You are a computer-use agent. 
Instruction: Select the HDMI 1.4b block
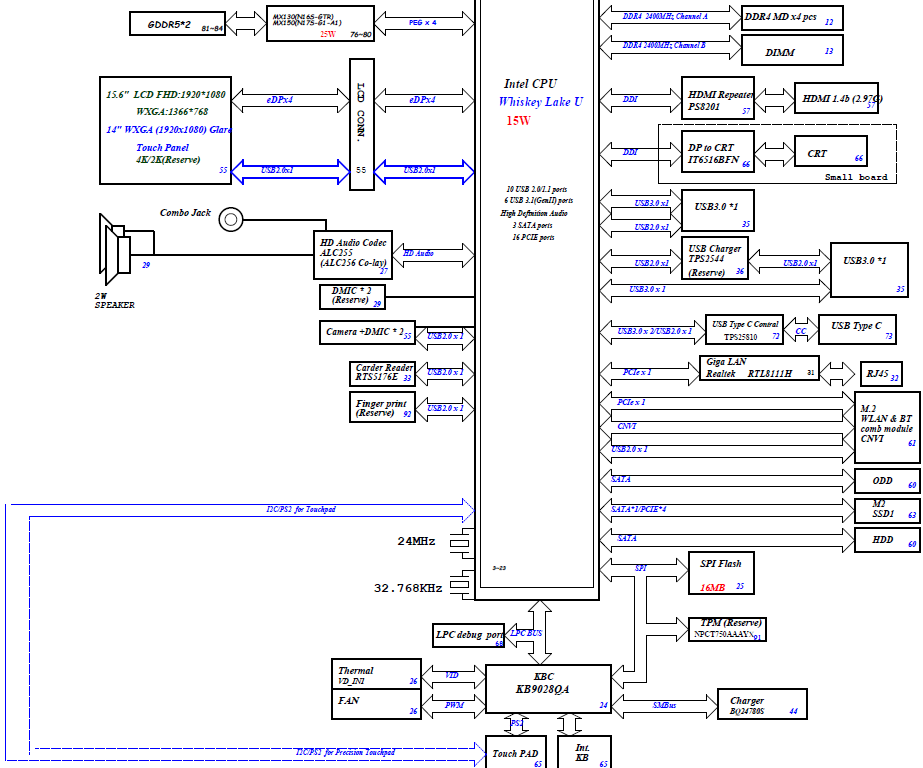coord(836,98)
